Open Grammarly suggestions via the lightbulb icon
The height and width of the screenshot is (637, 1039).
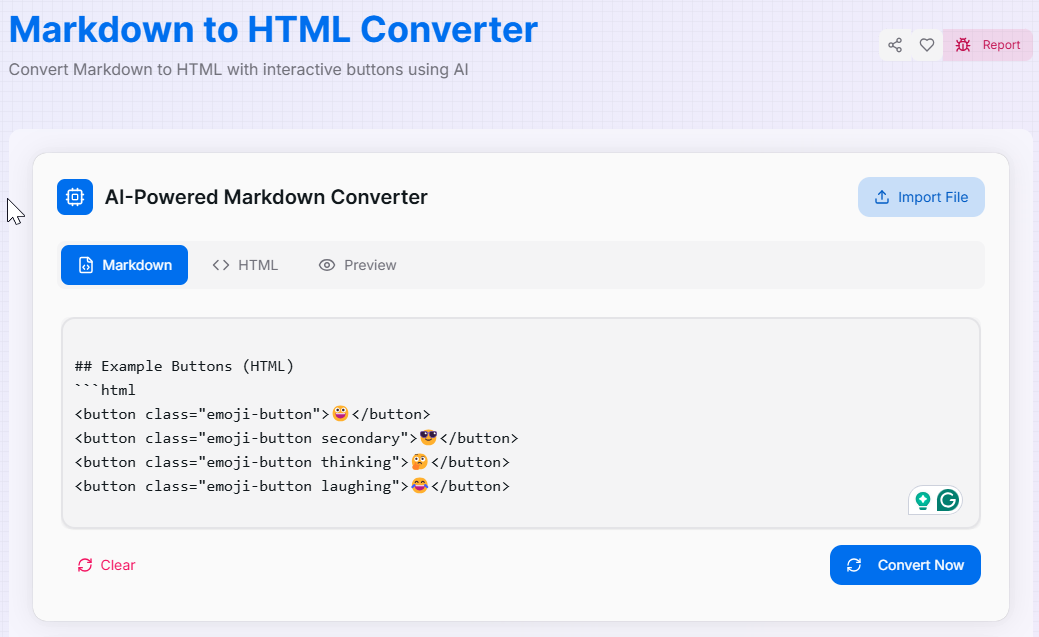(x=923, y=500)
